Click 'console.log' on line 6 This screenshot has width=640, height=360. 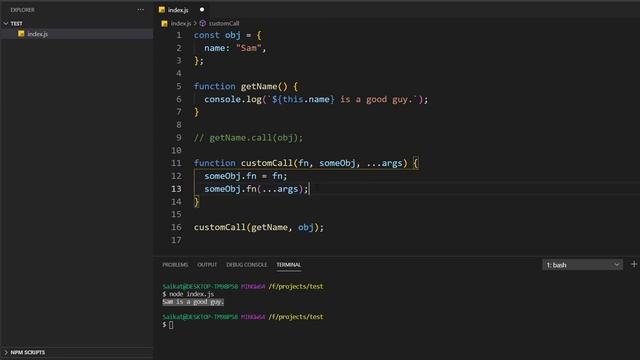coord(233,100)
